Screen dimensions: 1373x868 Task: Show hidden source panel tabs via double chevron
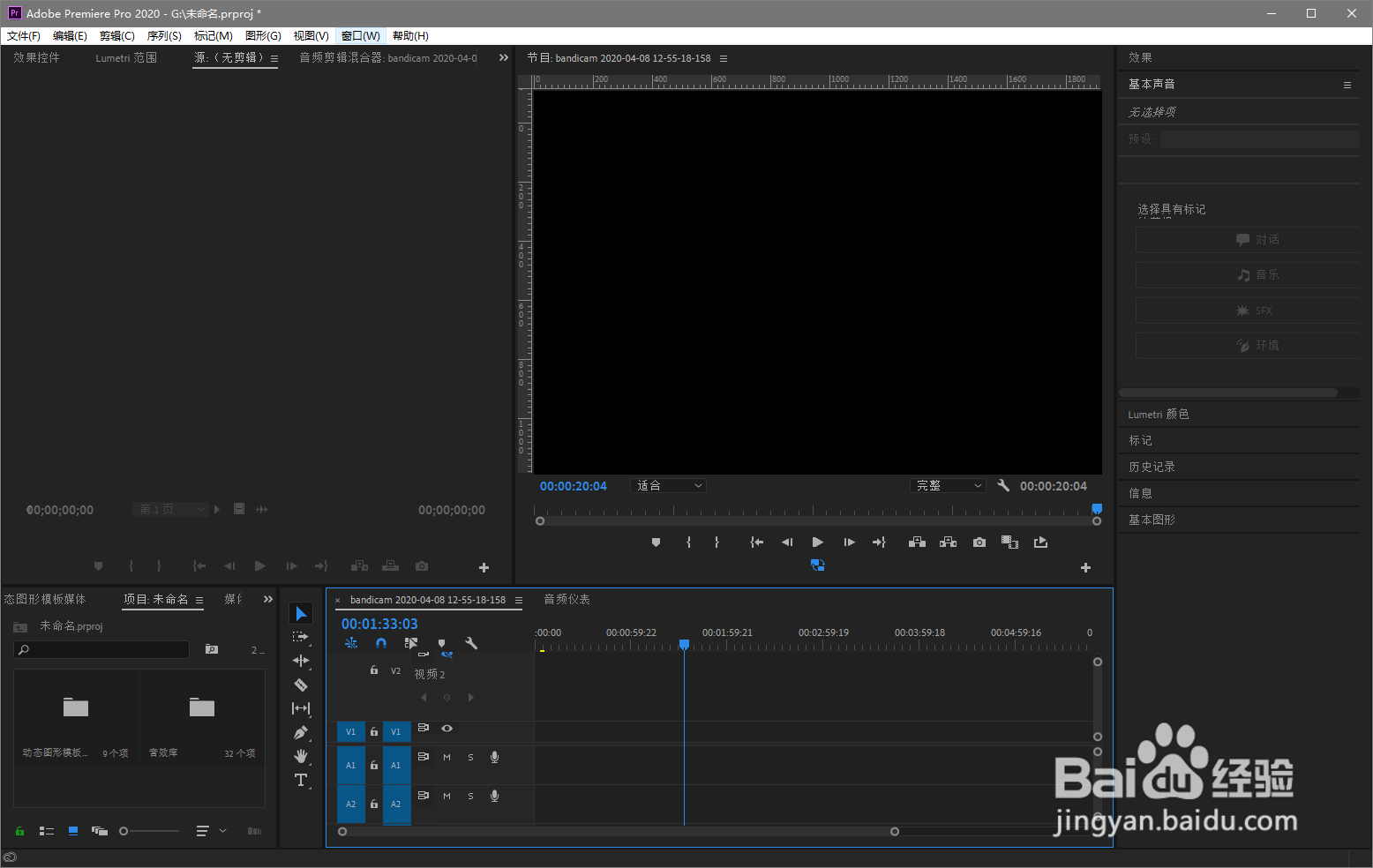[x=504, y=57]
